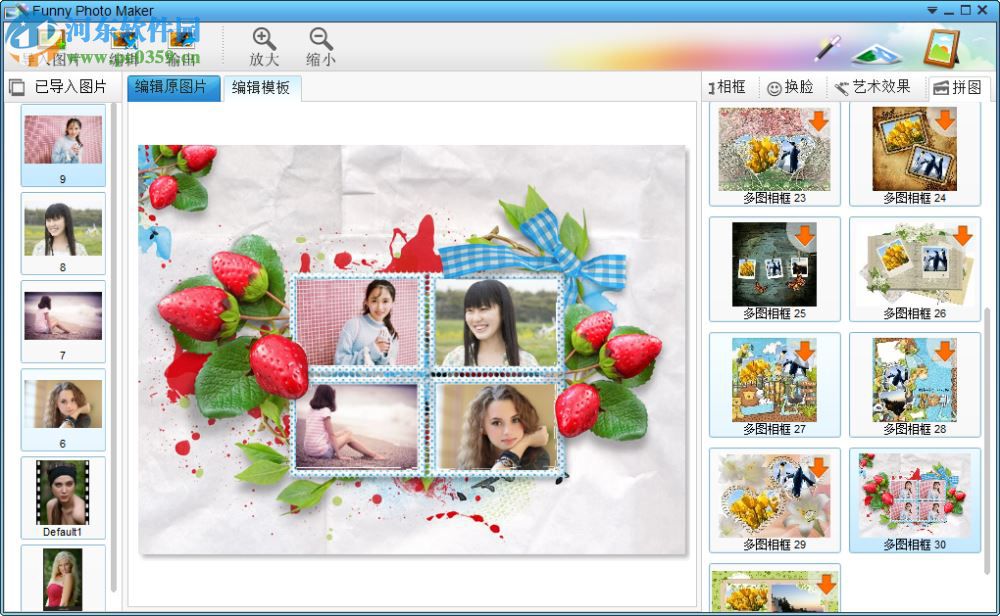The image size is (1000, 616).
Task: Open the framed picture icon at top right
Action: pos(941,47)
